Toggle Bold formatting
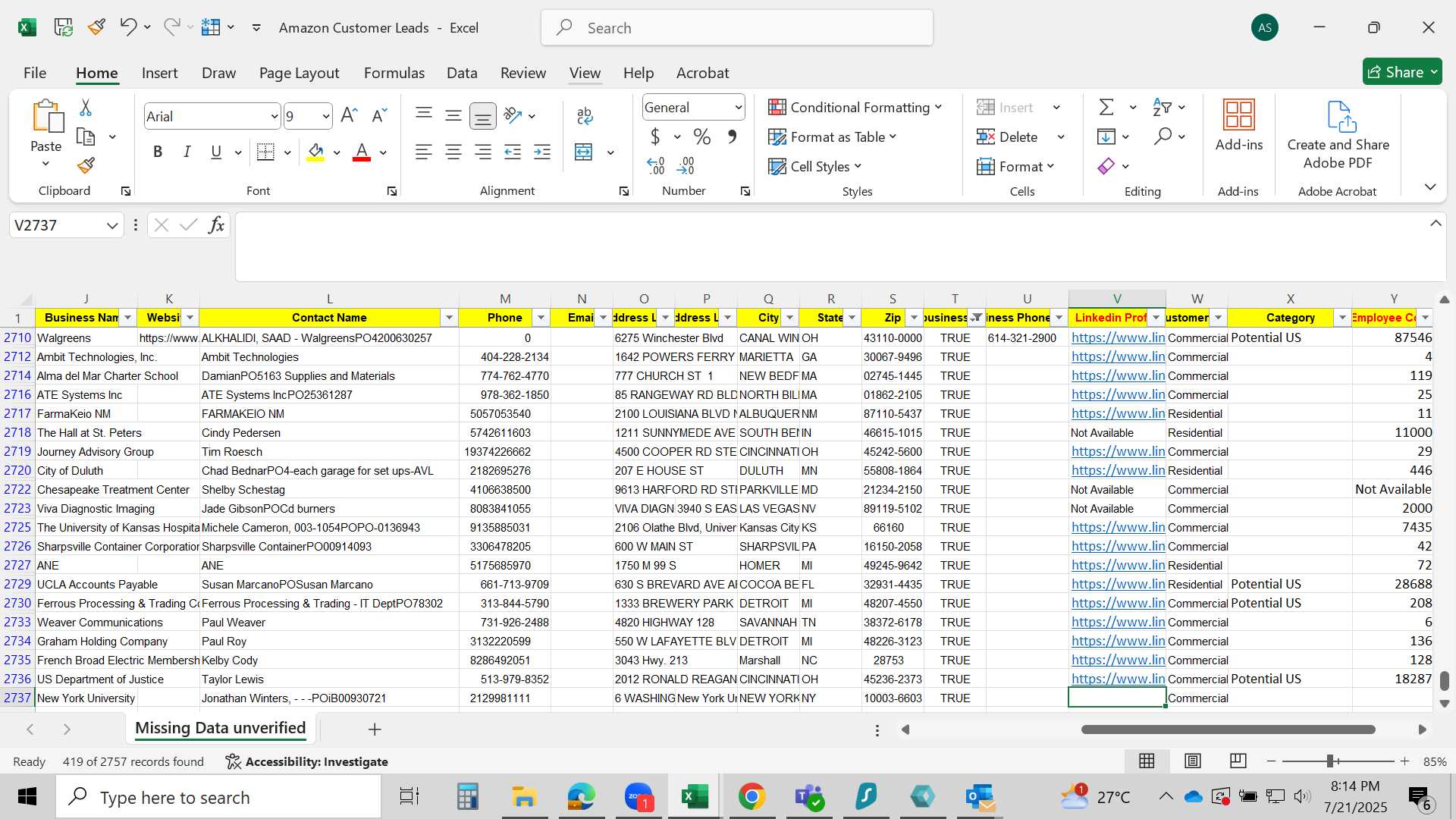1456x819 pixels. (158, 152)
